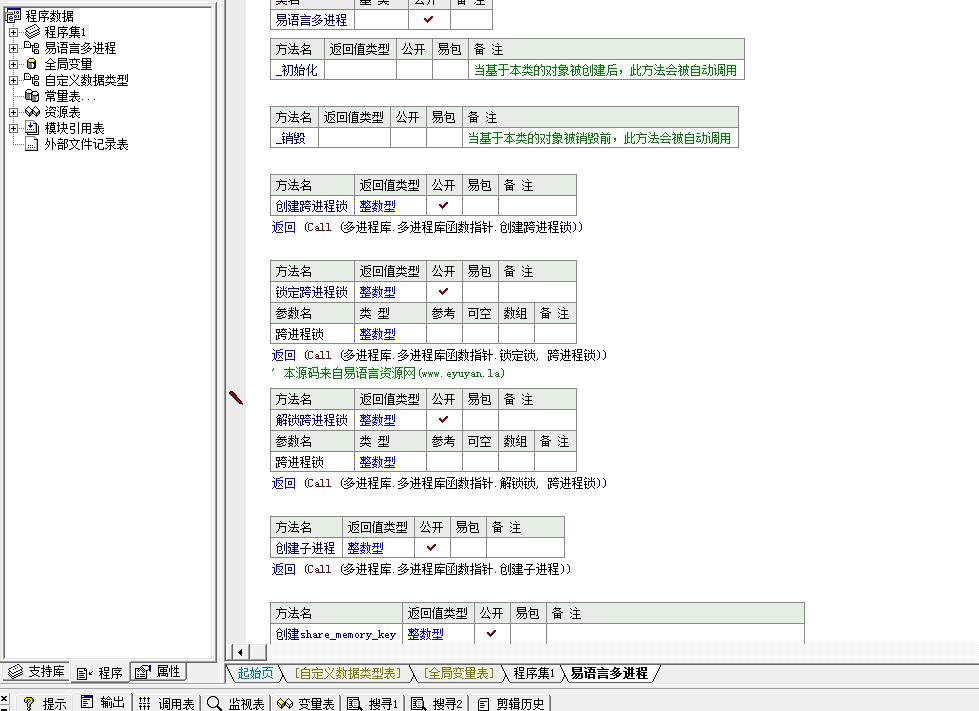Click the 监视表 magnifier icon
This screenshot has height=711, width=979.
214,704
